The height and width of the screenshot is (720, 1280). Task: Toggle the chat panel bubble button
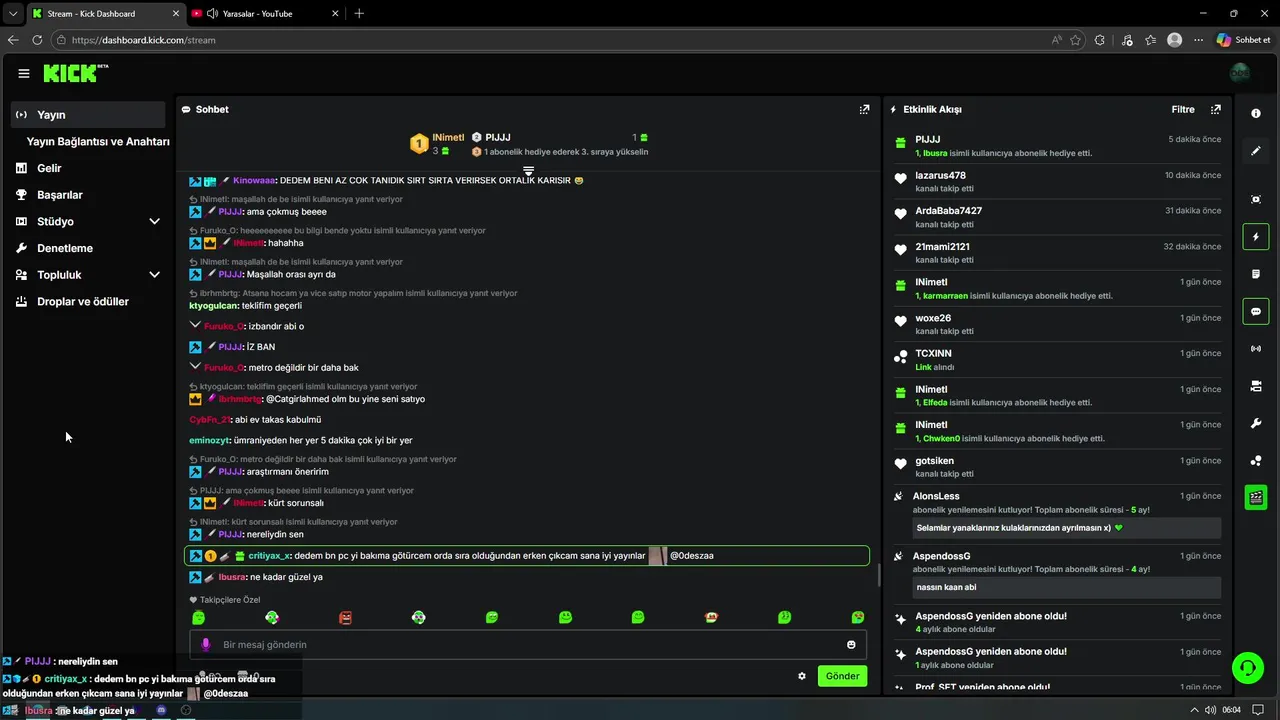click(1256, 312)
